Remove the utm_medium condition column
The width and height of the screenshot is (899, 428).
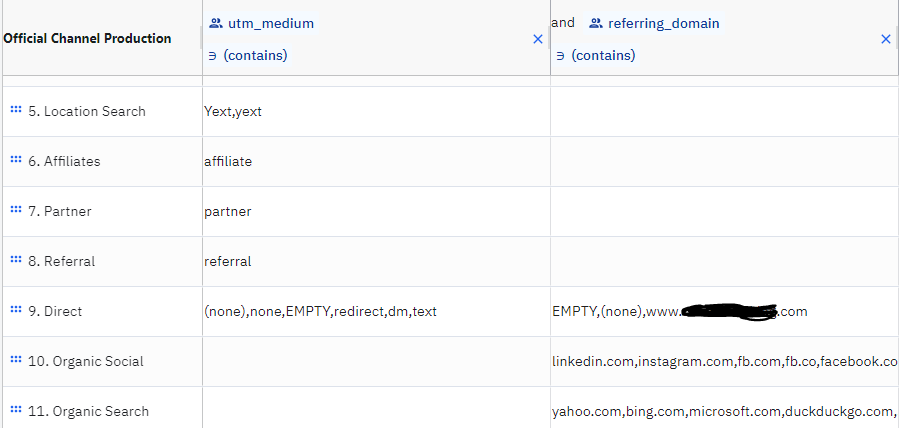click(538, 39)
